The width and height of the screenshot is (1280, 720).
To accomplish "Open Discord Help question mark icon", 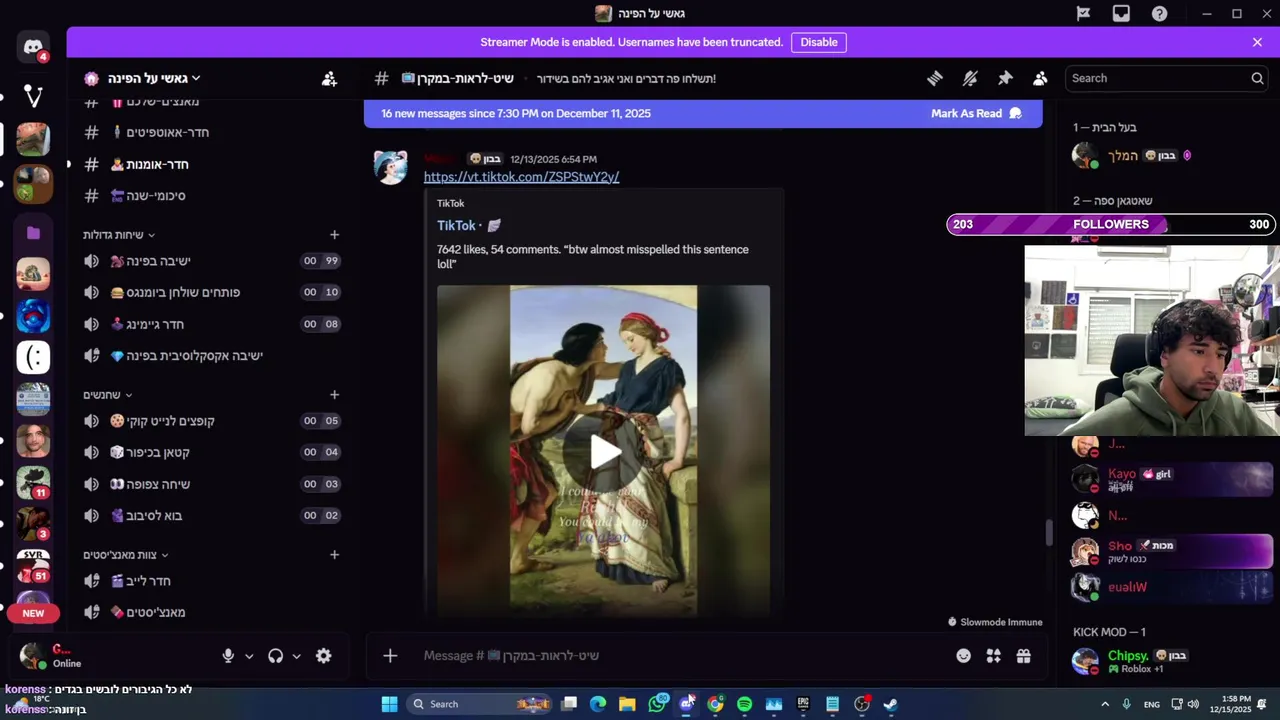I will 1159,14.
